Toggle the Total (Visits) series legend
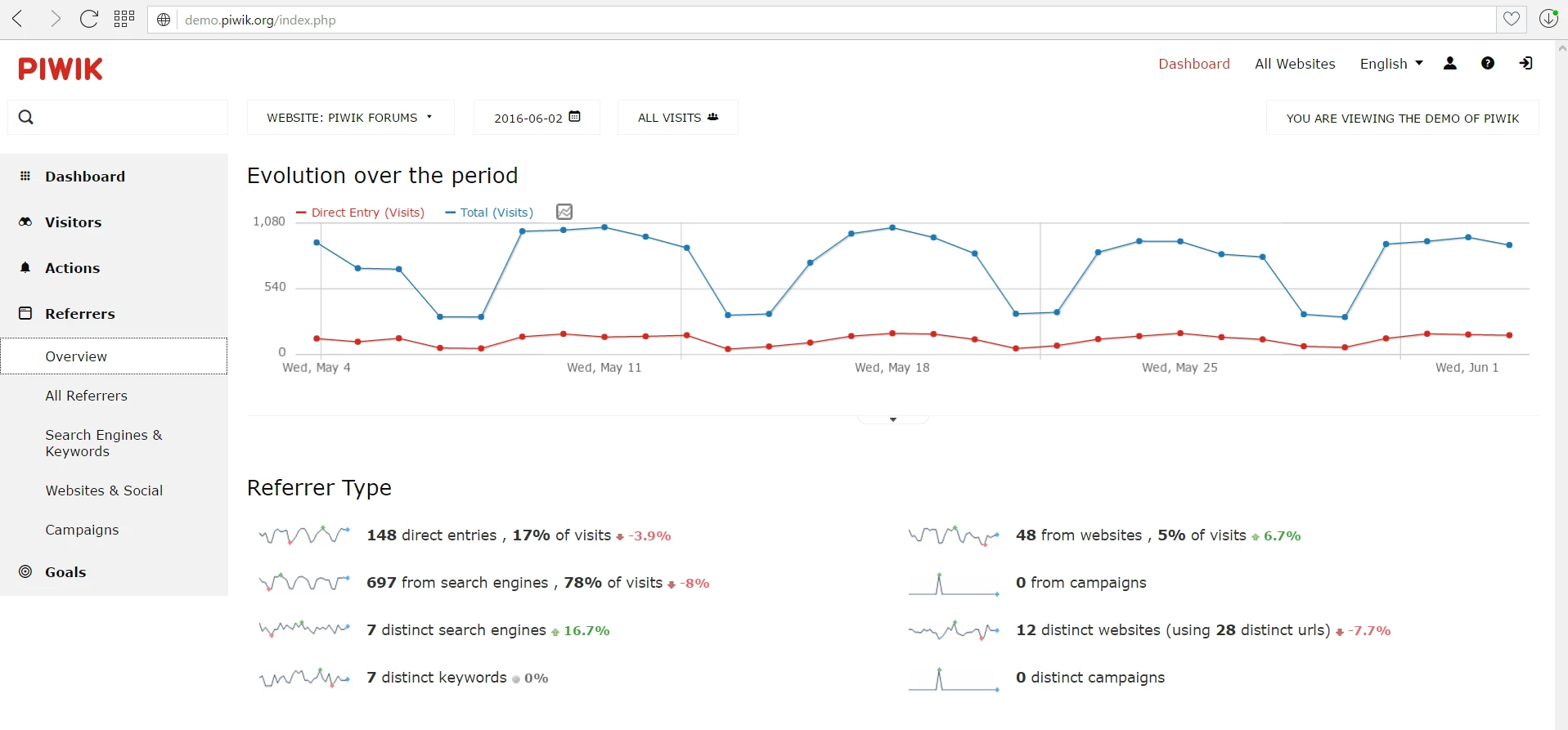This screenshot has height=730, width=1568. [x=488, y=212]
